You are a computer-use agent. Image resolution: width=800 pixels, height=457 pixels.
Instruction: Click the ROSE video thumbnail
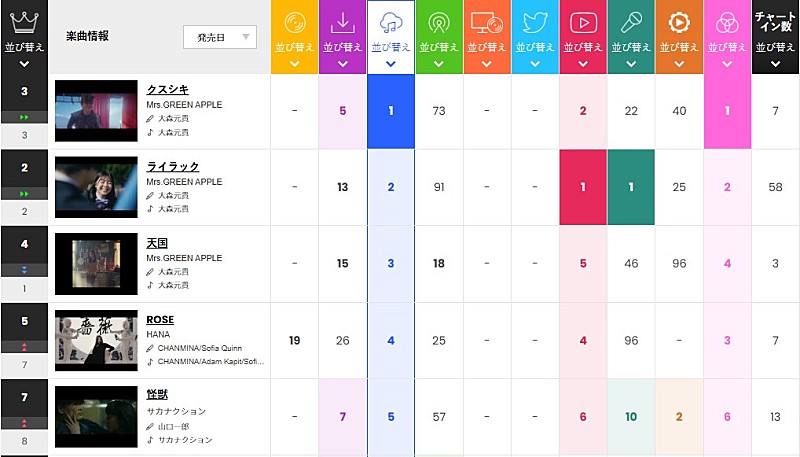[96, 340]
